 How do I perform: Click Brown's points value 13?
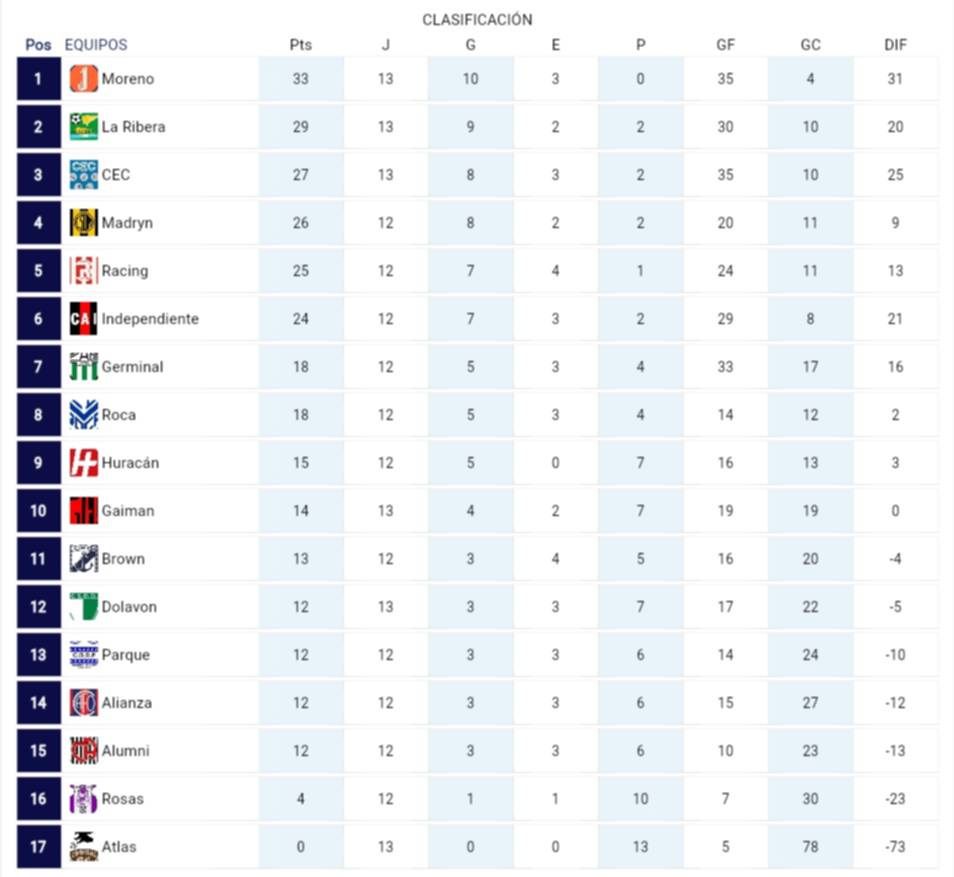click(x=300, y=559)
